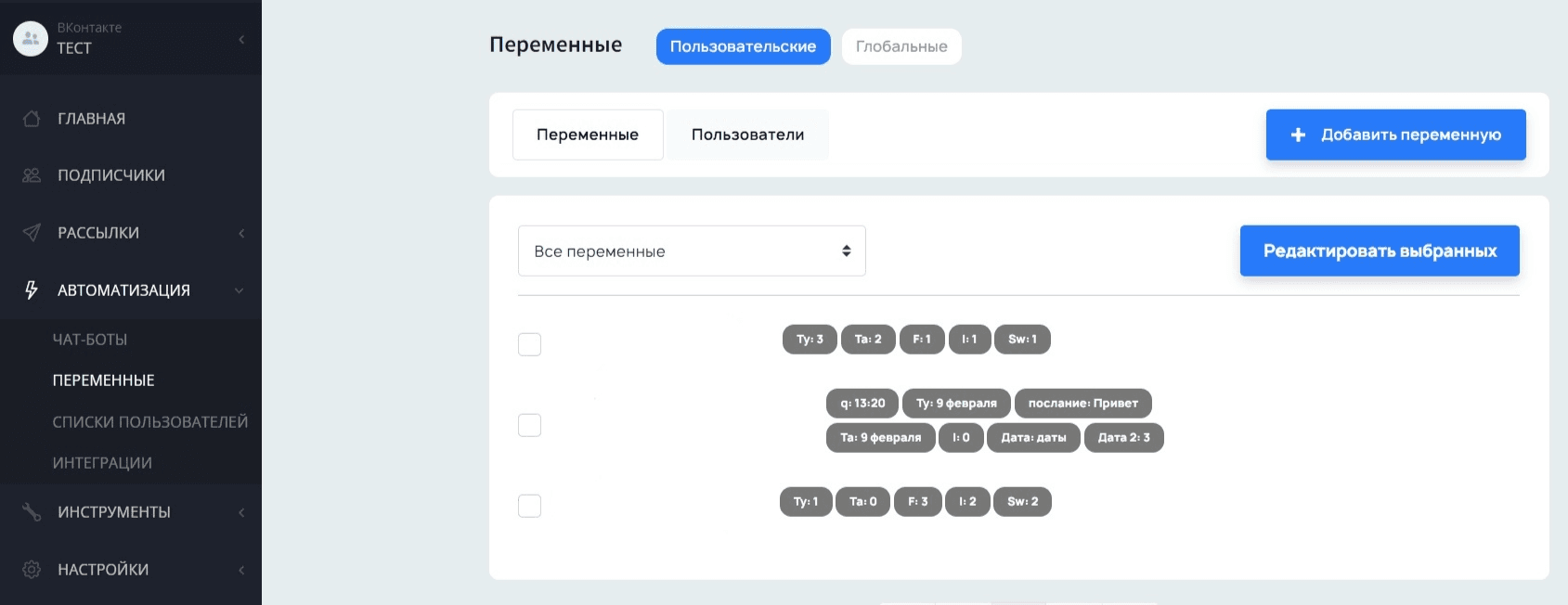The height and width of the screenshot is (605, 1568).
Task: Check the row with Ty: 3 tag
Action: point(529,344)
